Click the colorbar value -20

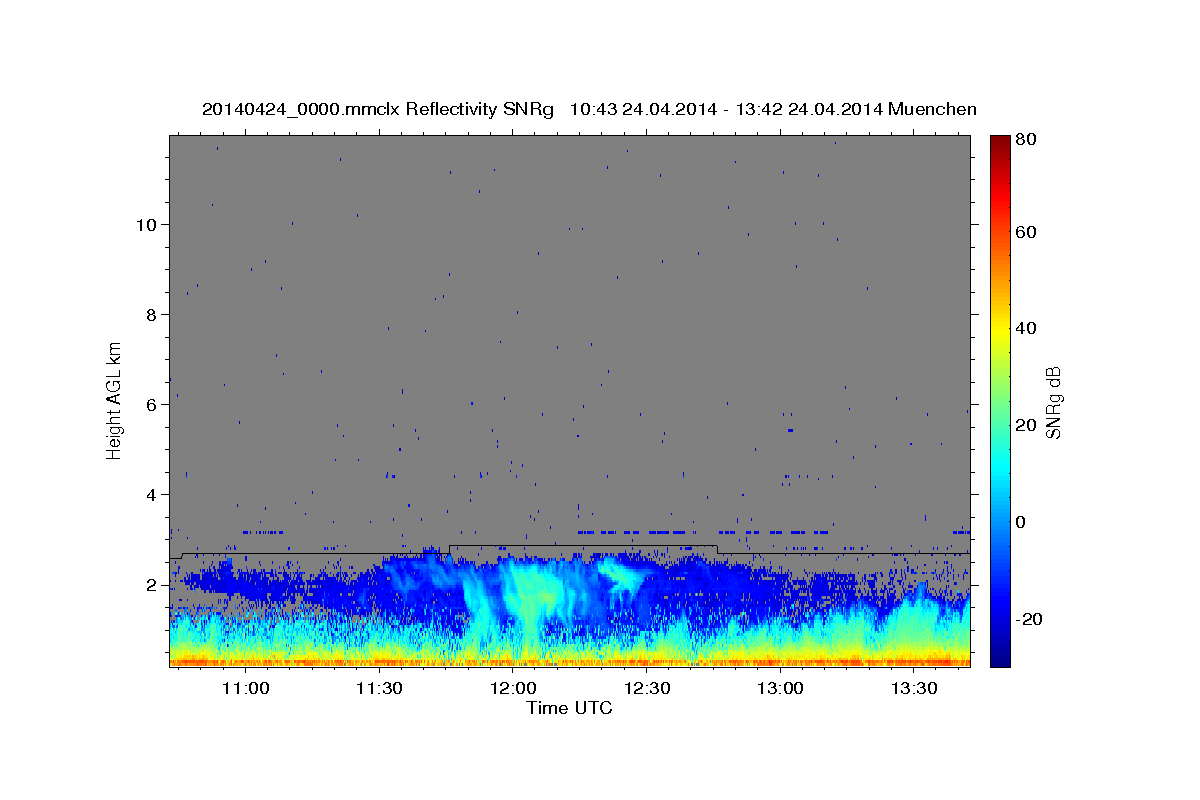(1030, 619)
